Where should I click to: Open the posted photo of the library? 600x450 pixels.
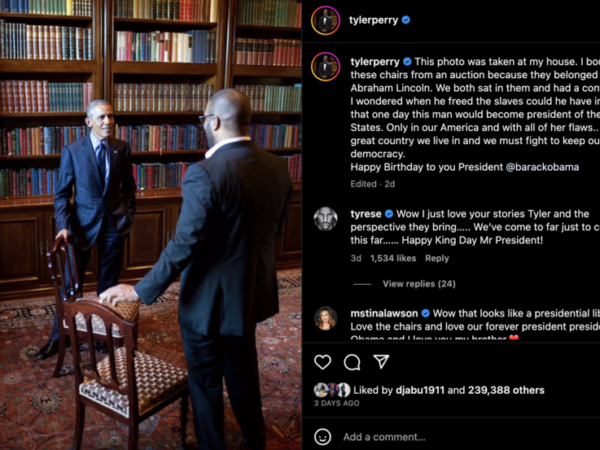pyautogui.click(x=151, y=225)
